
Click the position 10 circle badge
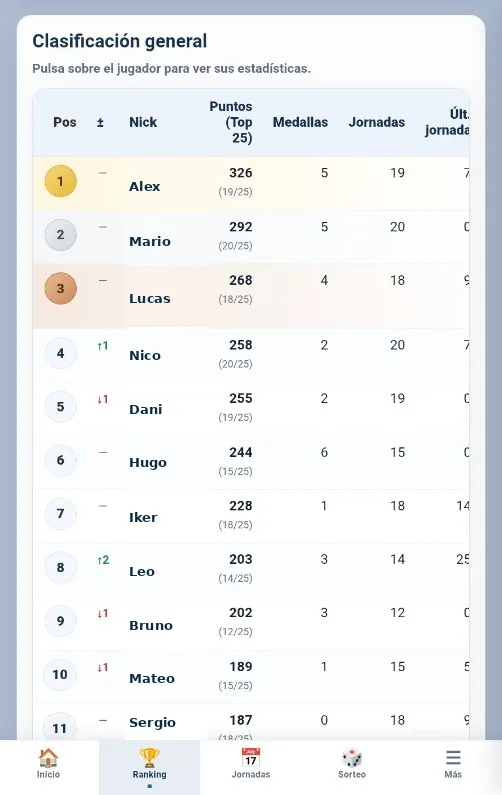60,674
